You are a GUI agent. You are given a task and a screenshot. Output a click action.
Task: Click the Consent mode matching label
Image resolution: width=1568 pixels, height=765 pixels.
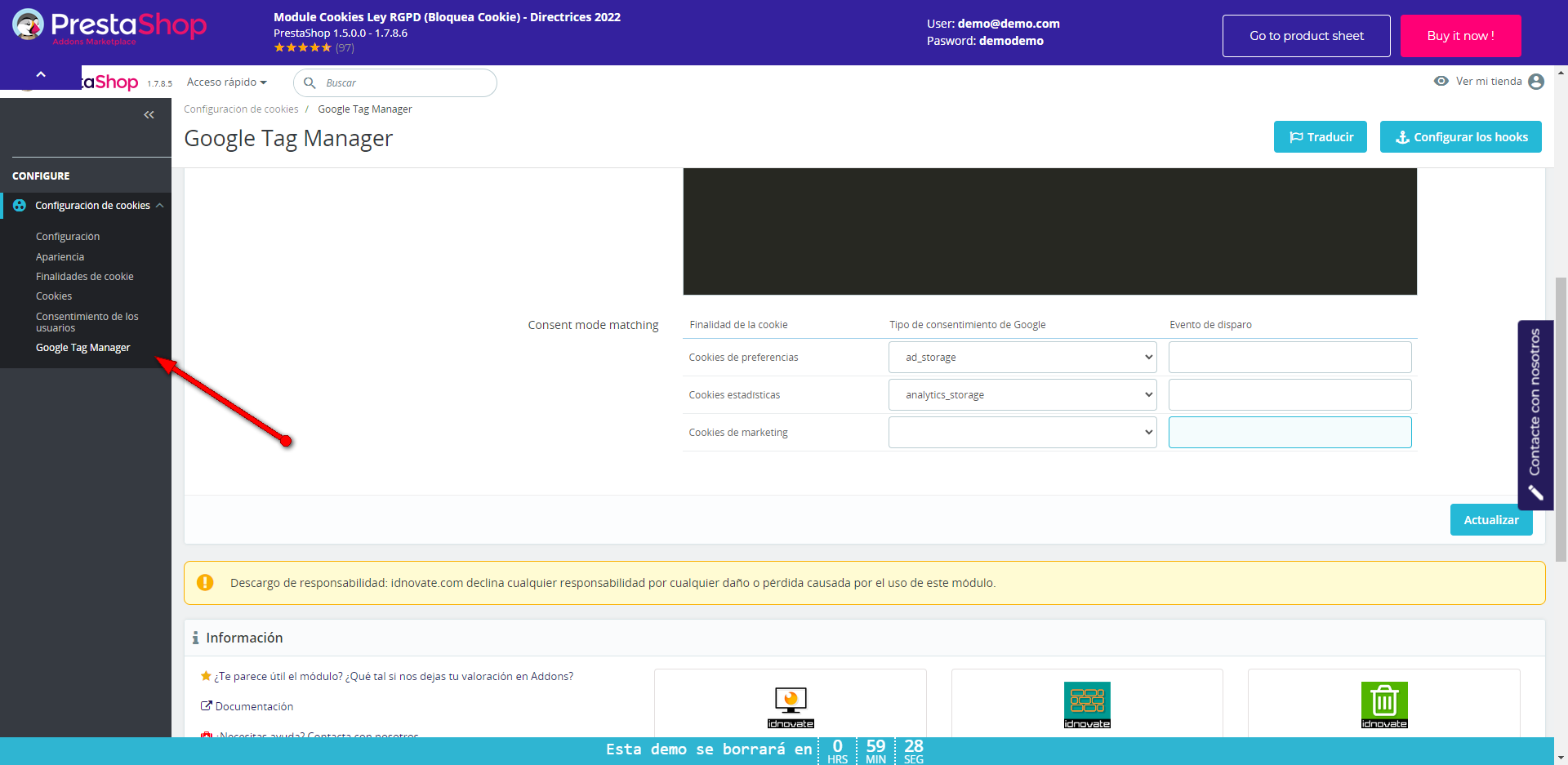pos(593,325)
